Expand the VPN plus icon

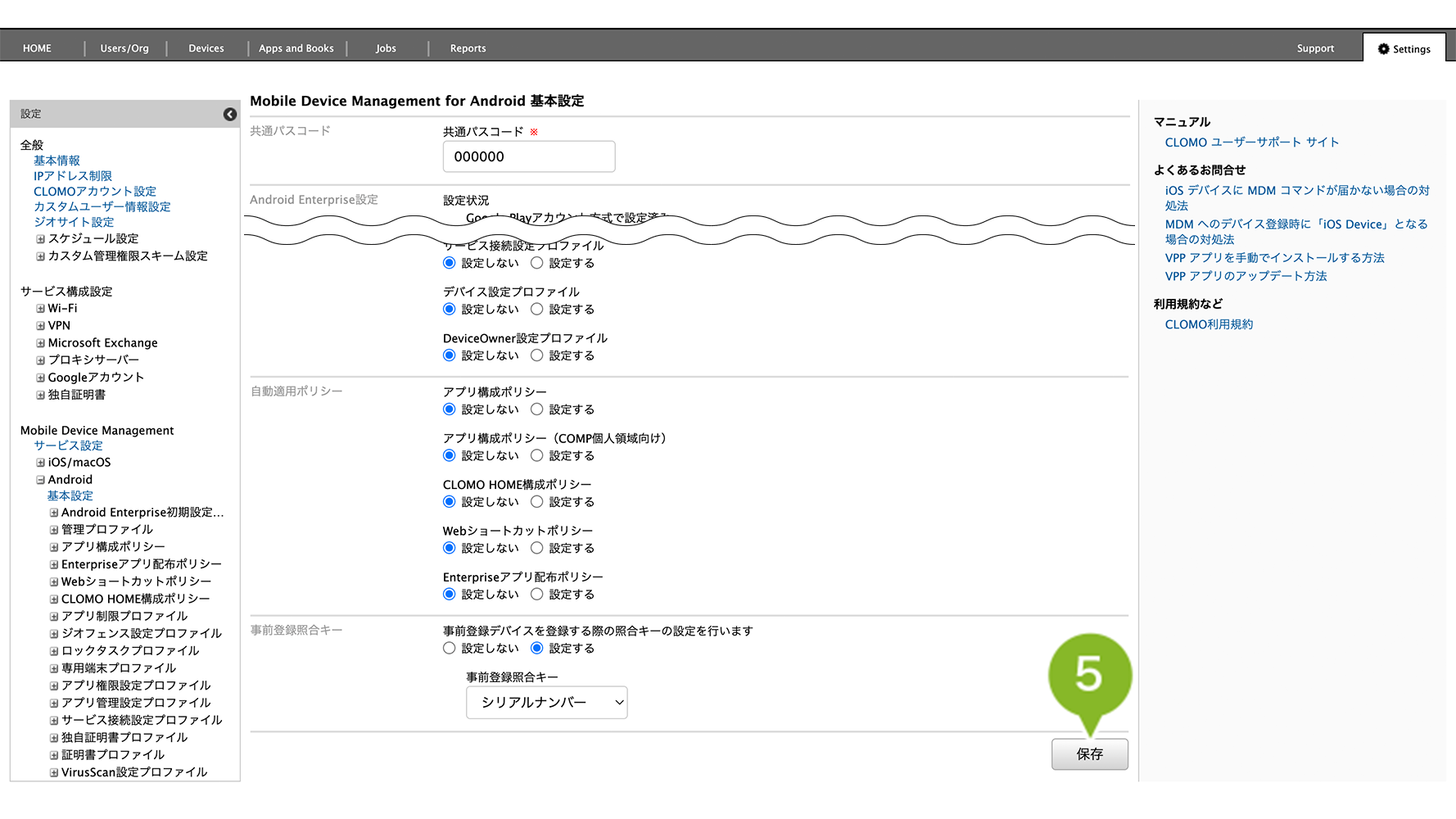40,326
